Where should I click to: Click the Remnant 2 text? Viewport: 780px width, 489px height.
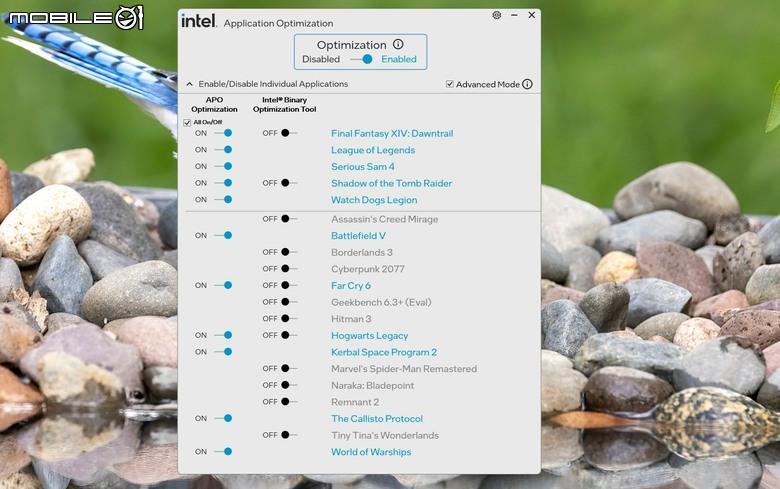coord(355,402)
